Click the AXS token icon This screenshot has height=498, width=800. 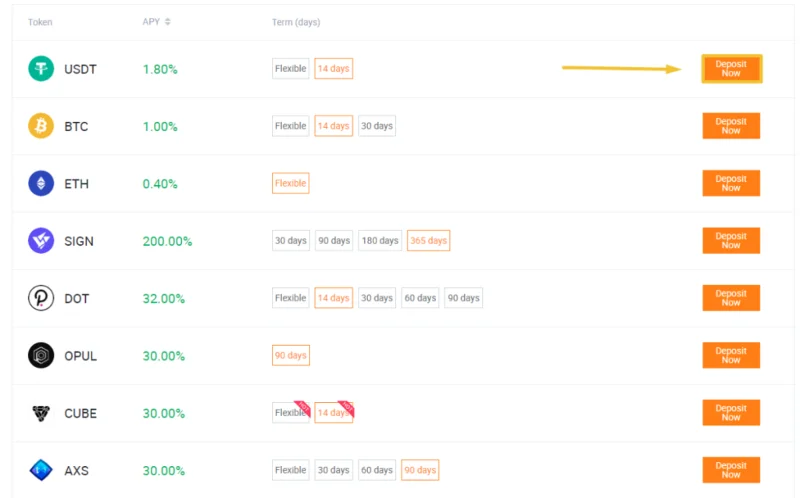tap(41, 470)
